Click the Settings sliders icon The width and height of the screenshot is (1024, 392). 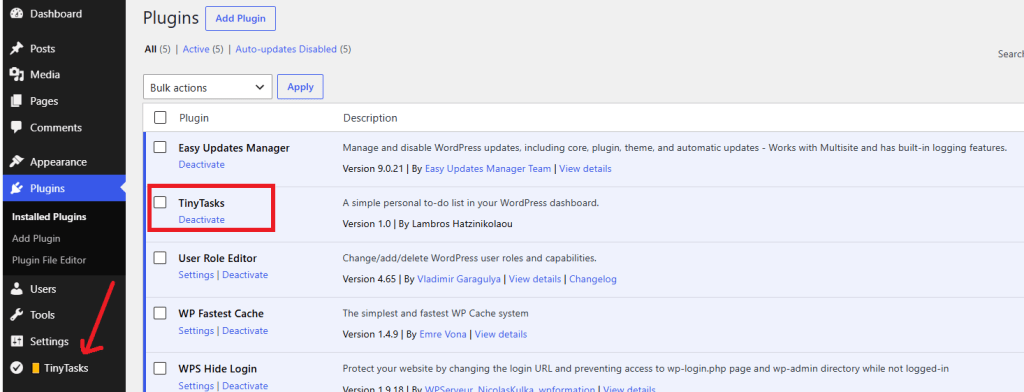coord(17,341)
